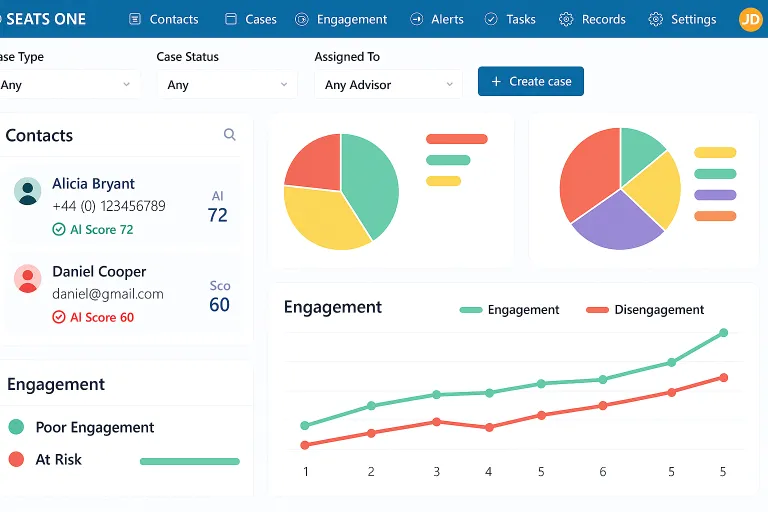Click the Alerts icon in navigation bar

tap(416, 19)
